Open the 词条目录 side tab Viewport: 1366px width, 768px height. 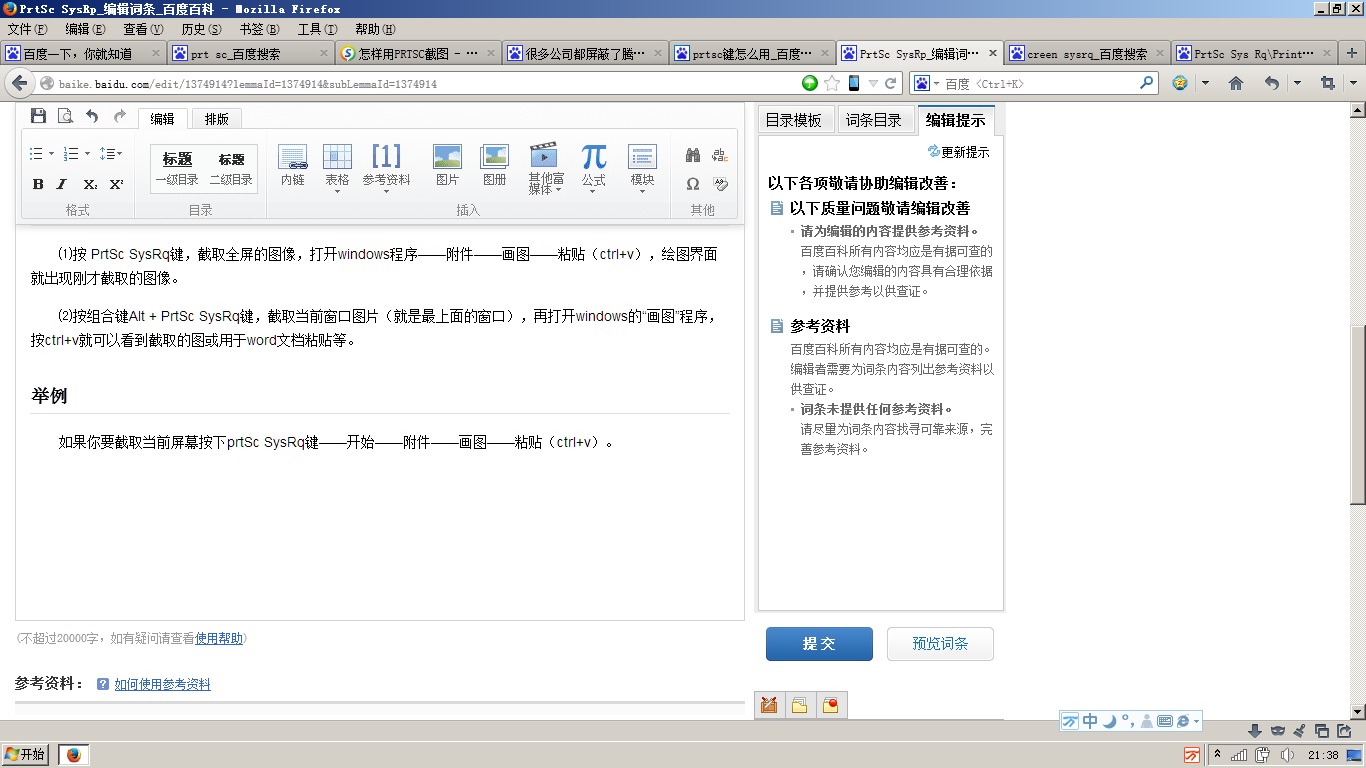click(x=874, y=120)
